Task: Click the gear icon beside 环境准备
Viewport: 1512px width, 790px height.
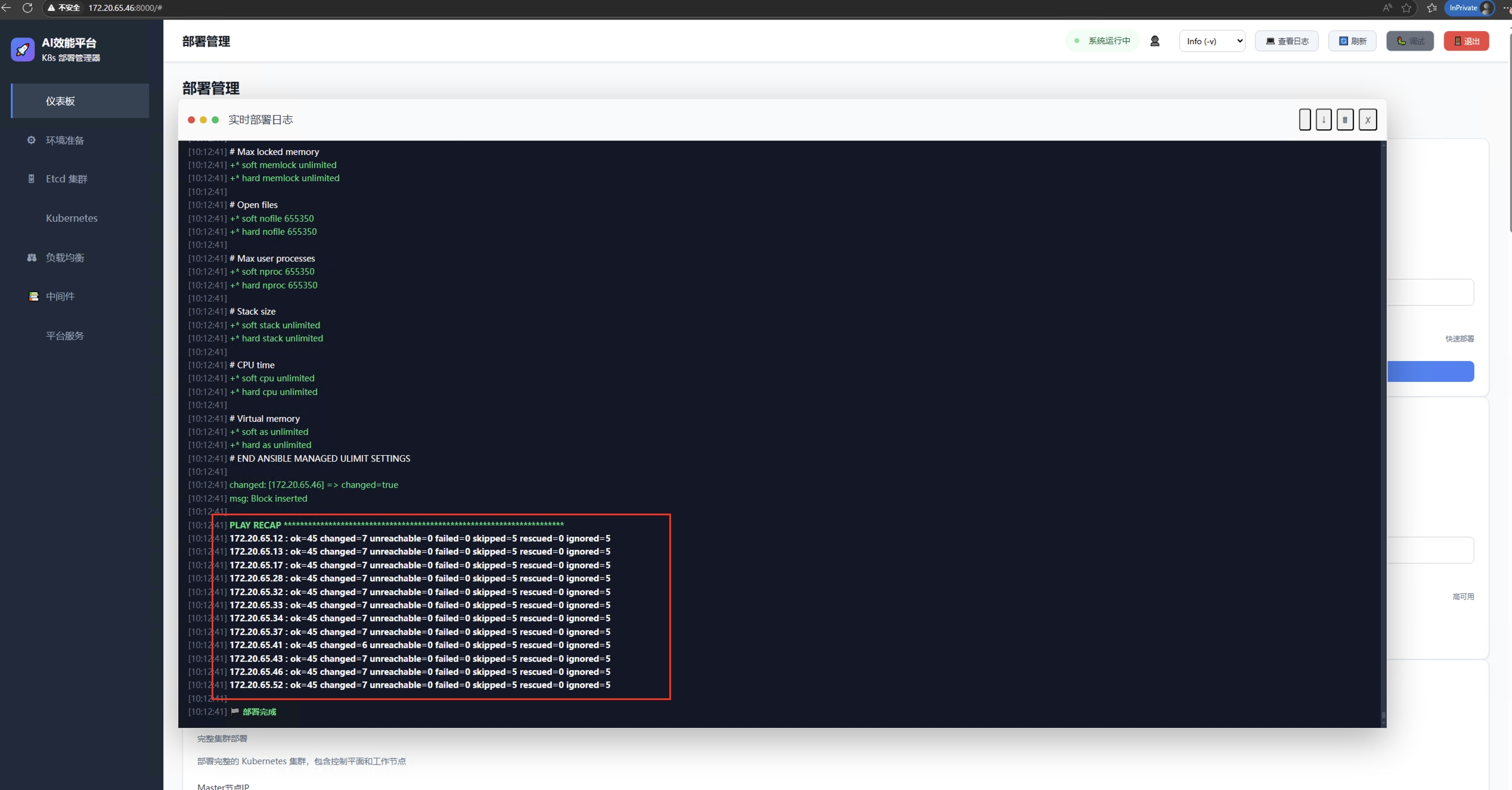Action: pyautogui.click(x=32, y=140)
